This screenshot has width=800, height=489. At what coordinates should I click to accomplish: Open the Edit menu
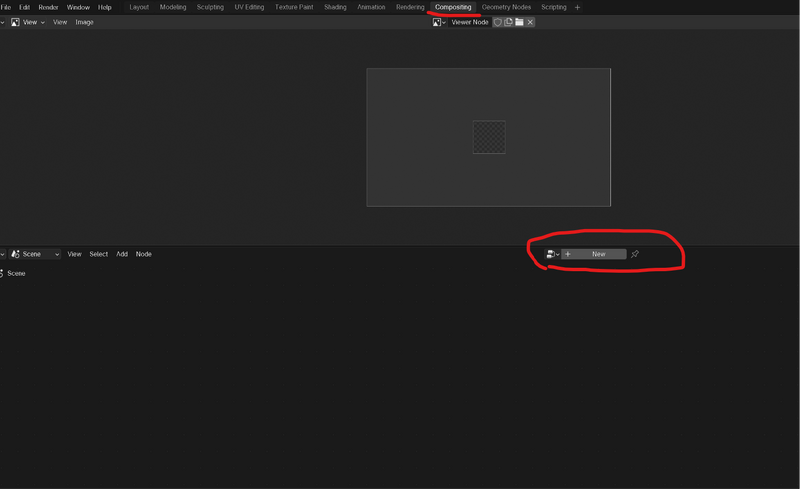[x=24, y=7]
